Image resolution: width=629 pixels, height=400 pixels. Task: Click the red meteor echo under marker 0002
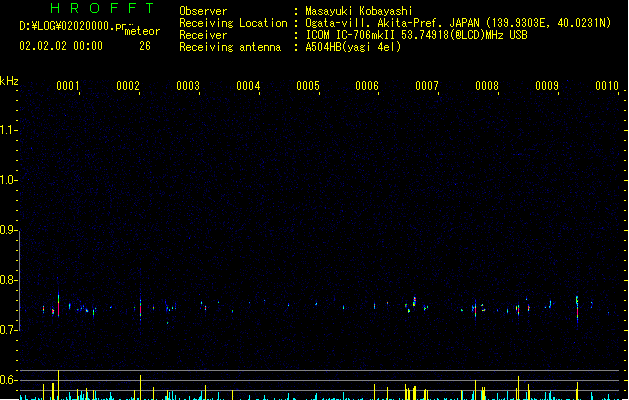tap(140, 309)
